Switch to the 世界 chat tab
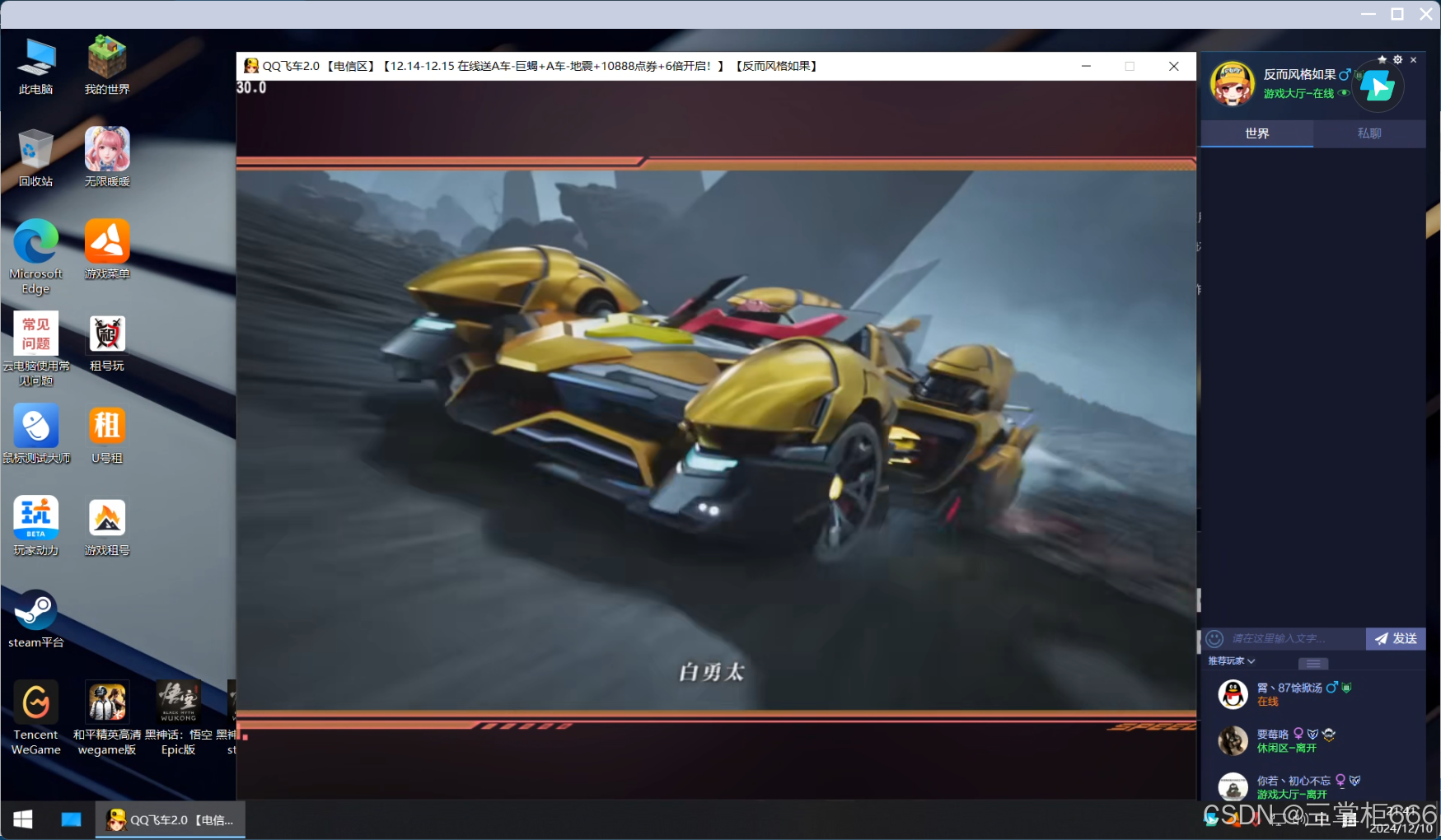The image size is (1441, 840). pyautogui.click(x=1256, y=133)
